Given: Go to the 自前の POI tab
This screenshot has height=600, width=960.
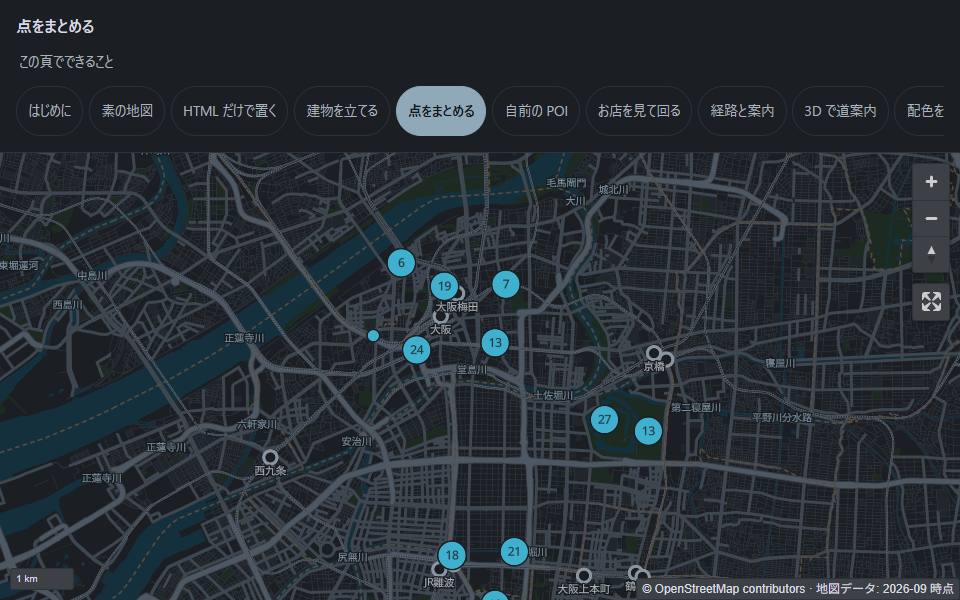Looking at the screenshot, I should point(536,111).
